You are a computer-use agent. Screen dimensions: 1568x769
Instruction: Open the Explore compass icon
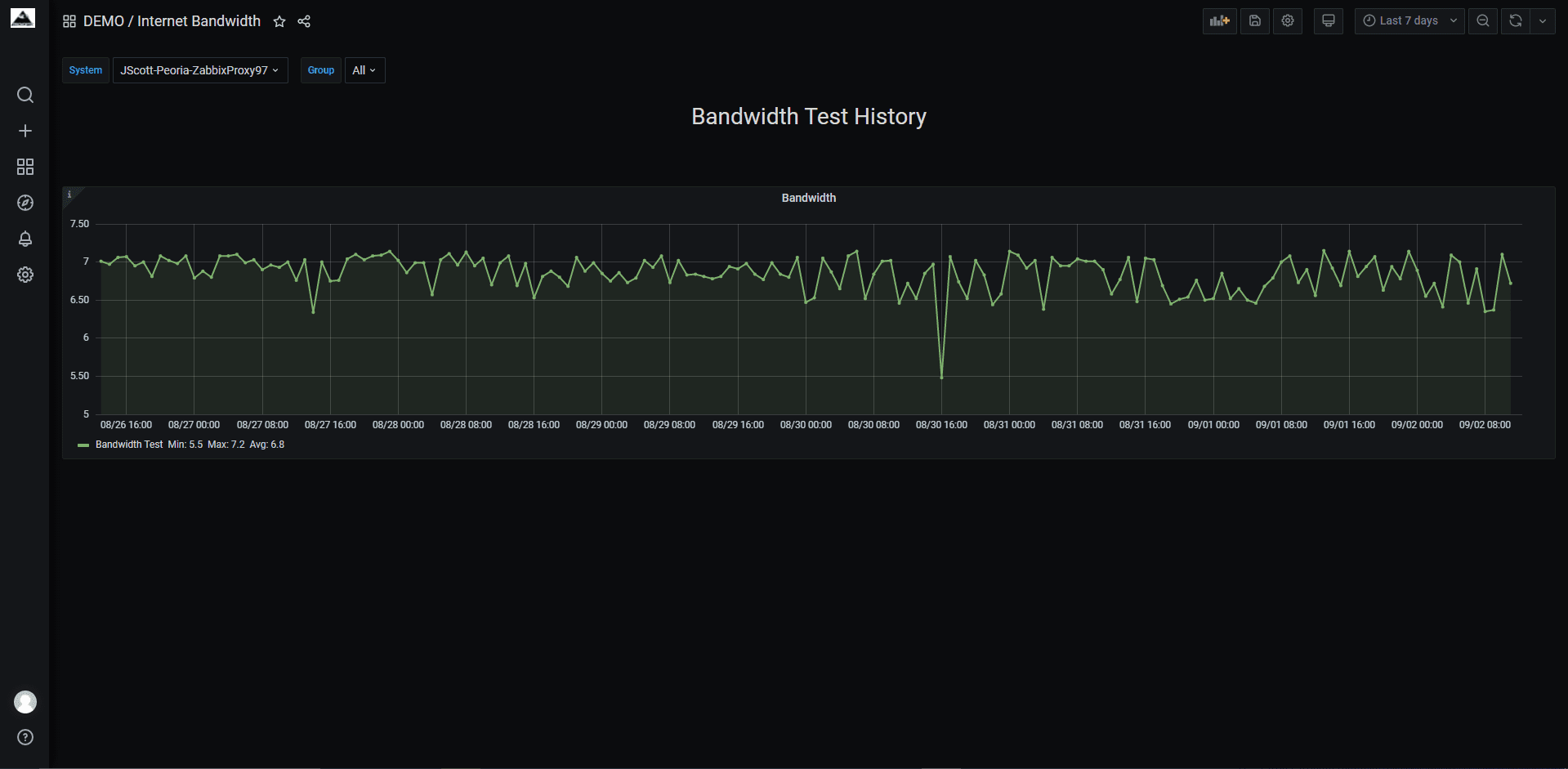tap(25, 203)
